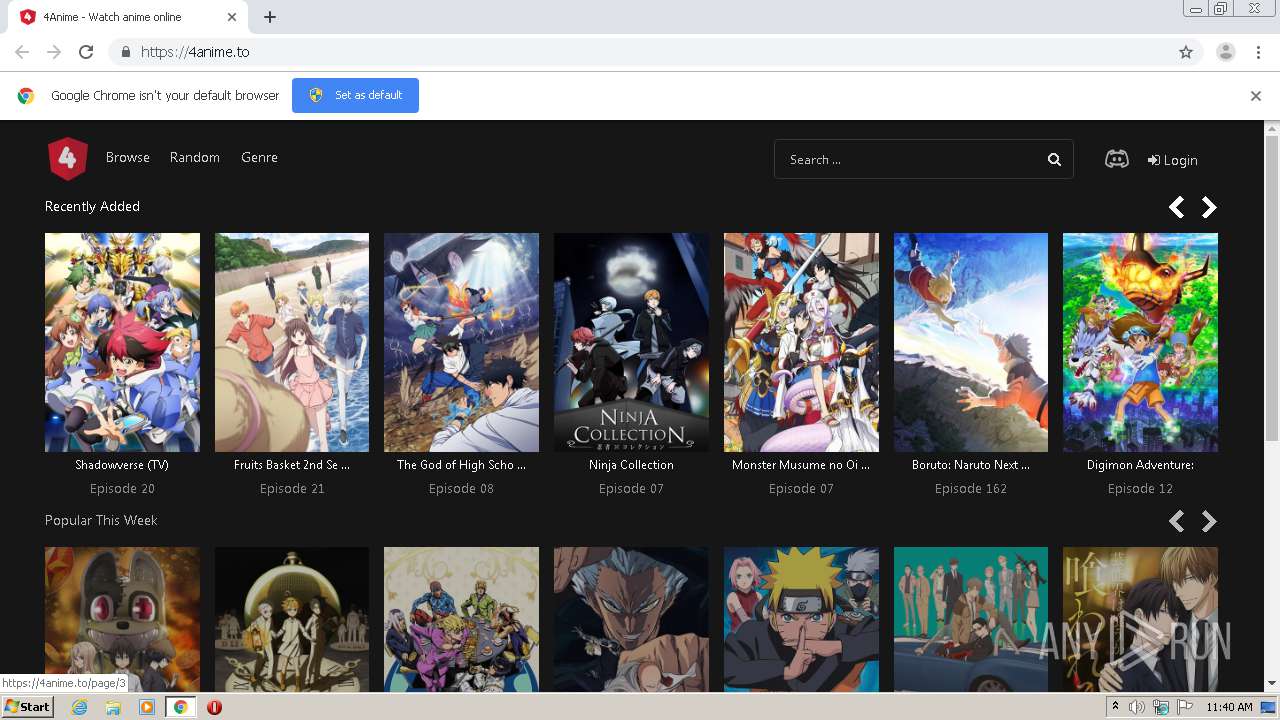The image size is (1280, 720).
Task: Open the Browse menu
Action: coord(128,158)
